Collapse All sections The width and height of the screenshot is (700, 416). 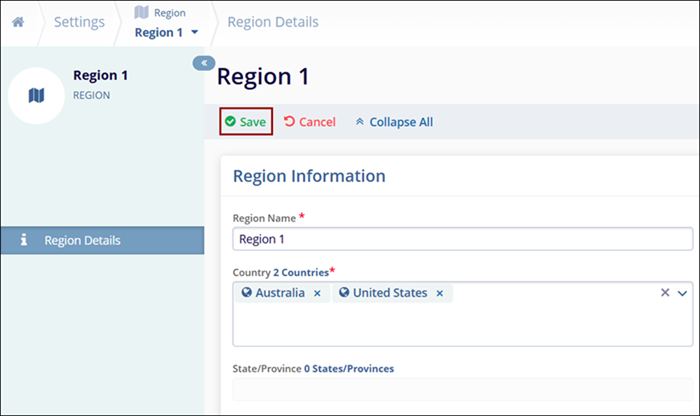(x=394, y=122)
